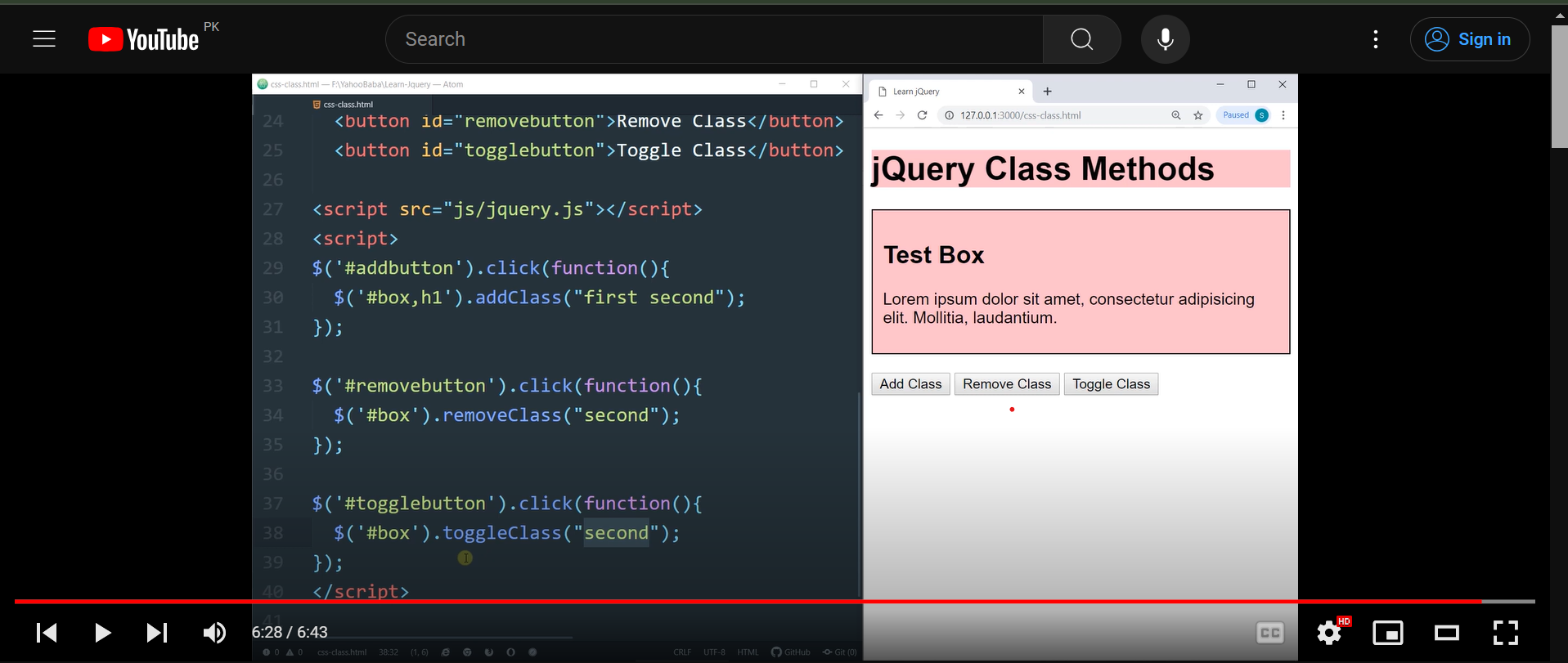This screenshot has height=663, width=1568.
Task: Skip to the next video
Action: click(157, 633)
